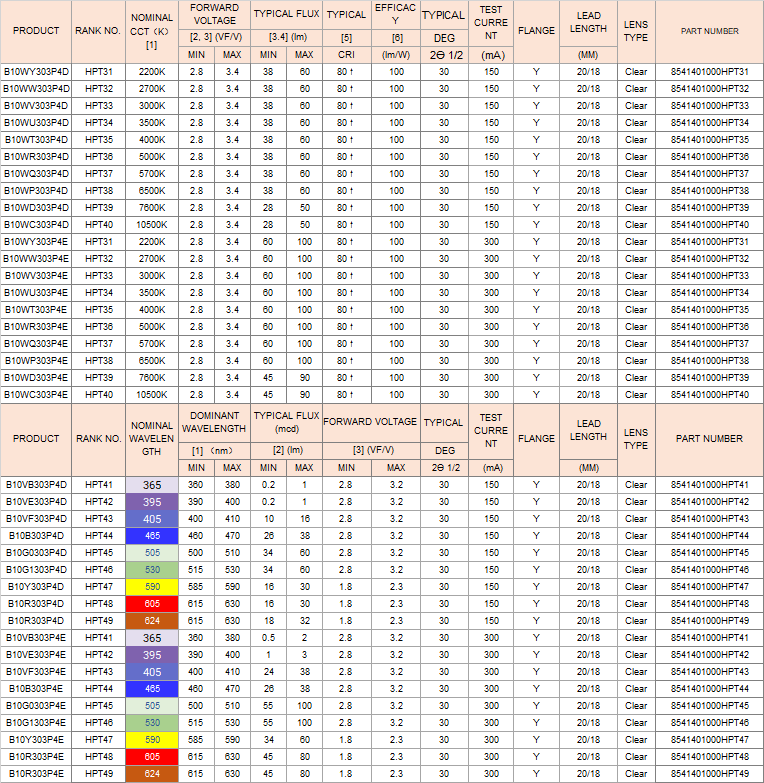Select the CRI subheader cell
The image size is (764, 783).
click(x=347, y=55)
